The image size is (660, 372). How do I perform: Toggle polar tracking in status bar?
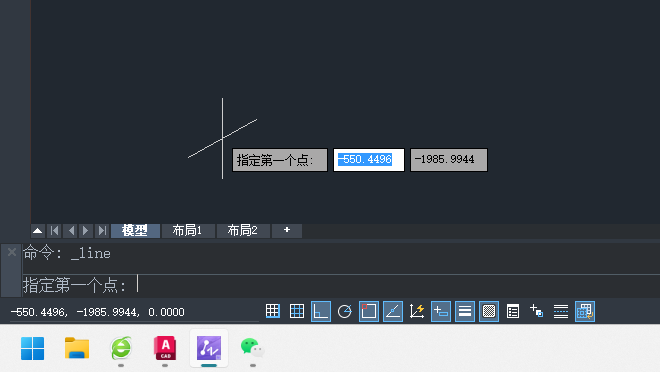[345, 311]
